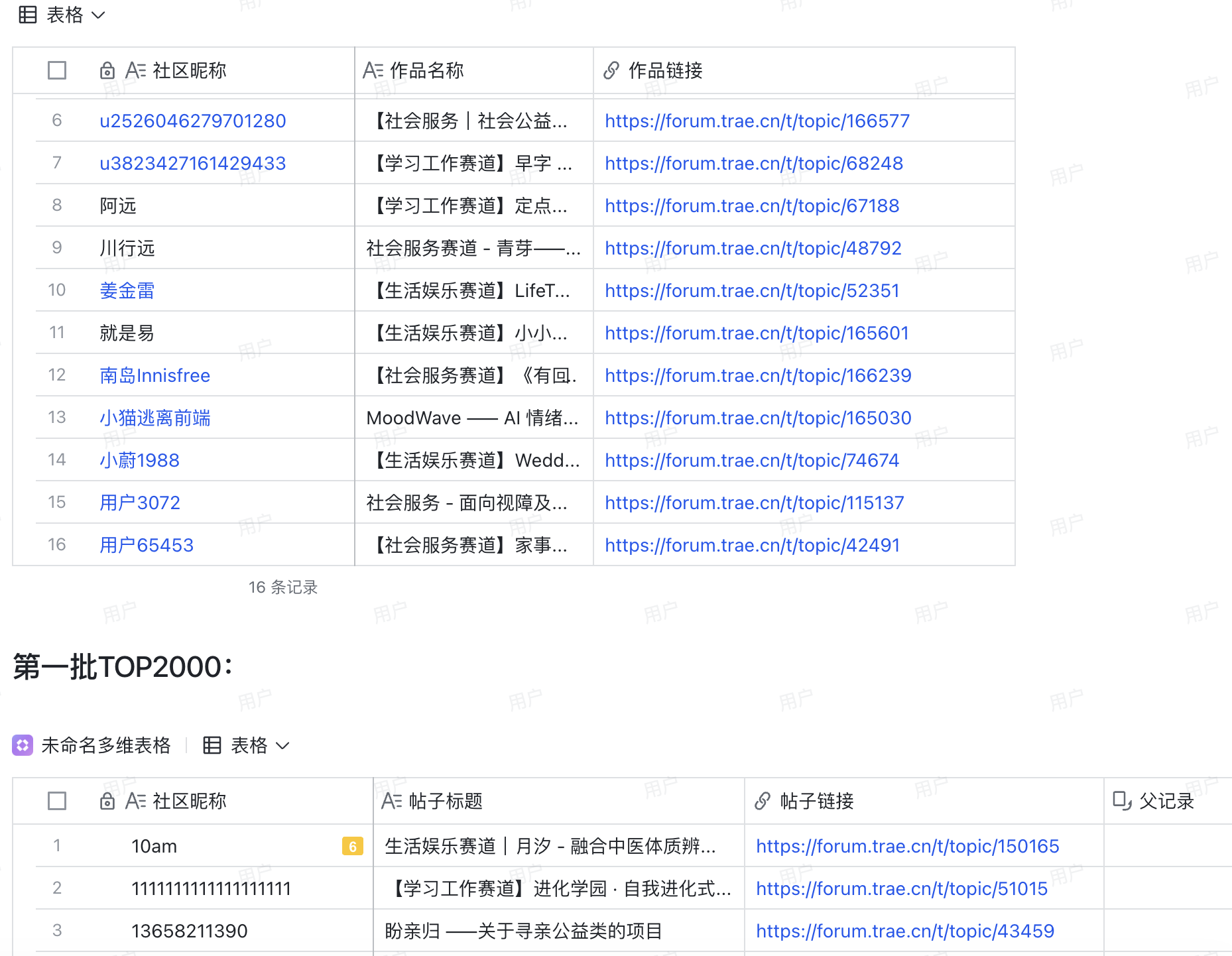The width and height of the screenshot is (1232, 956).
Task: Click the 生活娱乐赛道｜月汐 title cell
Action: 559,846
